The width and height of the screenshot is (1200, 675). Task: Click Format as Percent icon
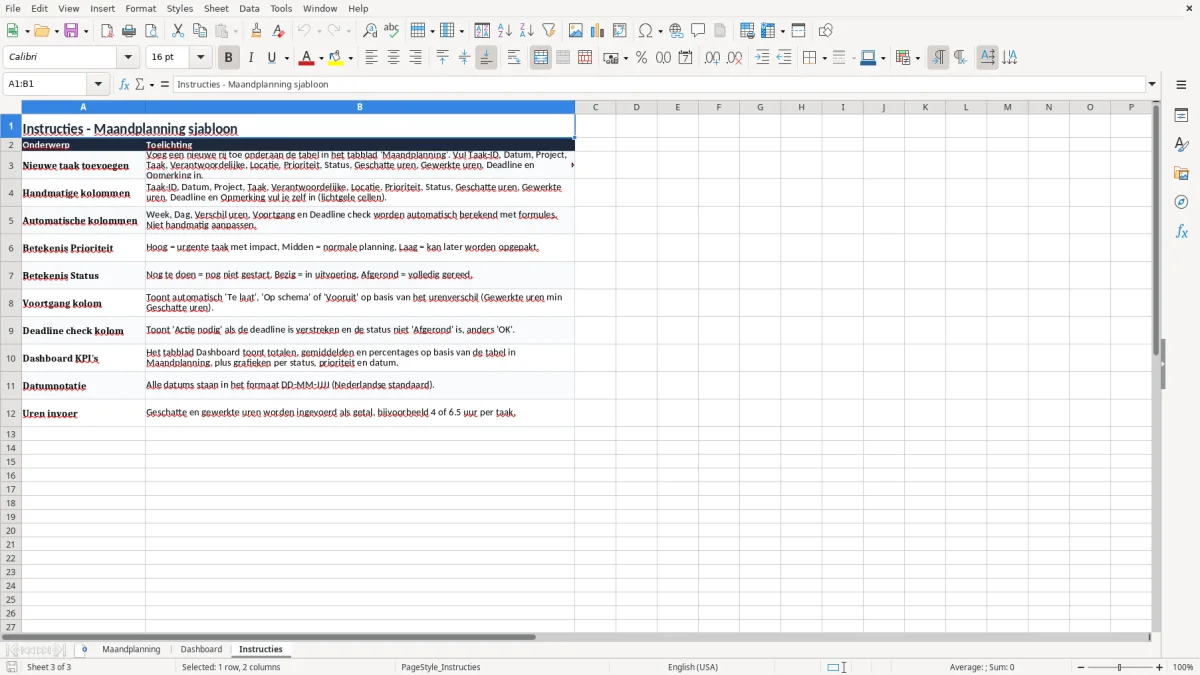pos(641,58)
